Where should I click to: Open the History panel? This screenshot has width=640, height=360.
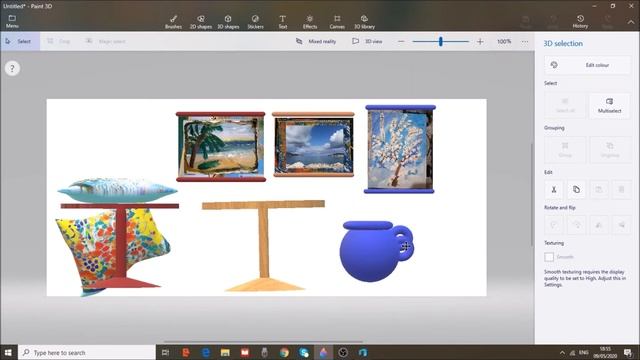point(580,22)
